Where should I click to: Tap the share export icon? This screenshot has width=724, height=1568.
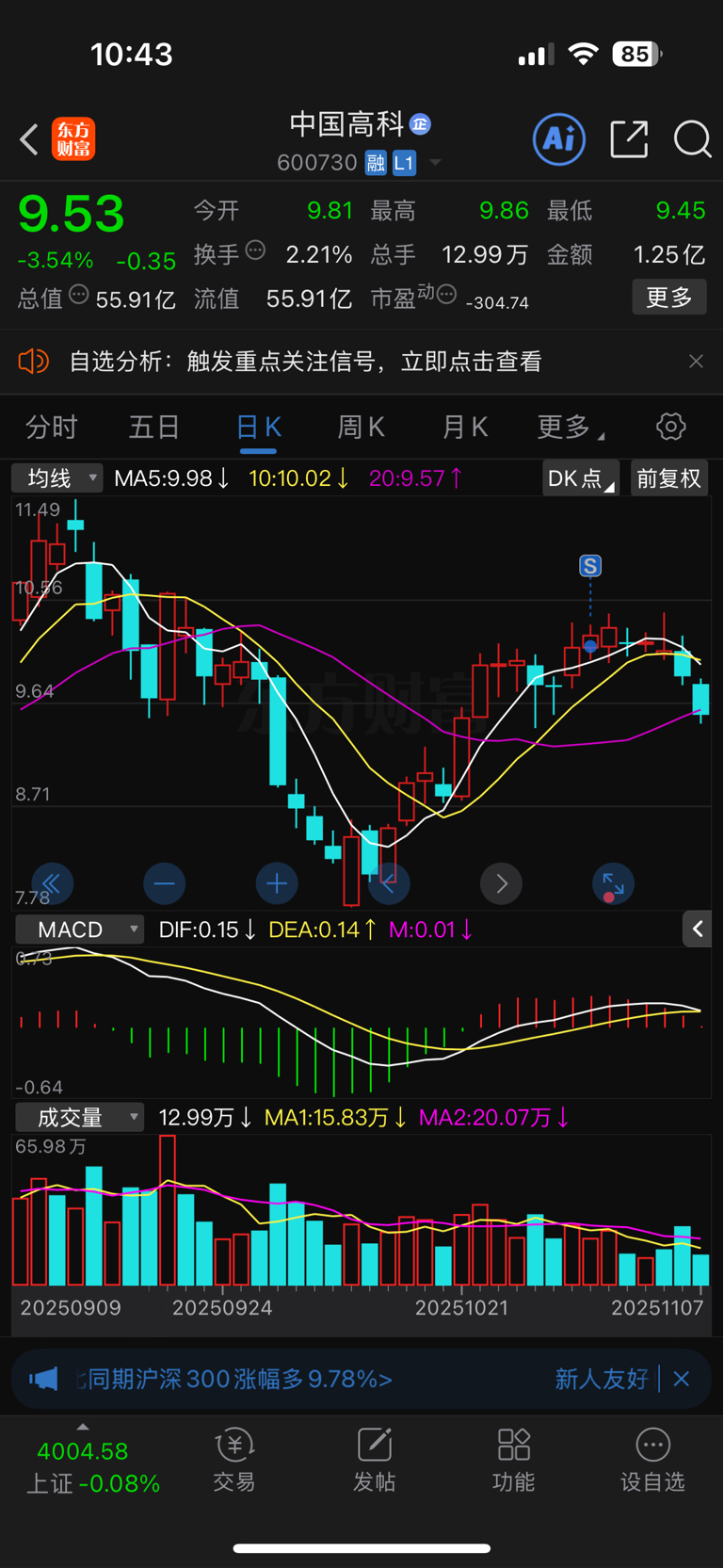[629, 139]
